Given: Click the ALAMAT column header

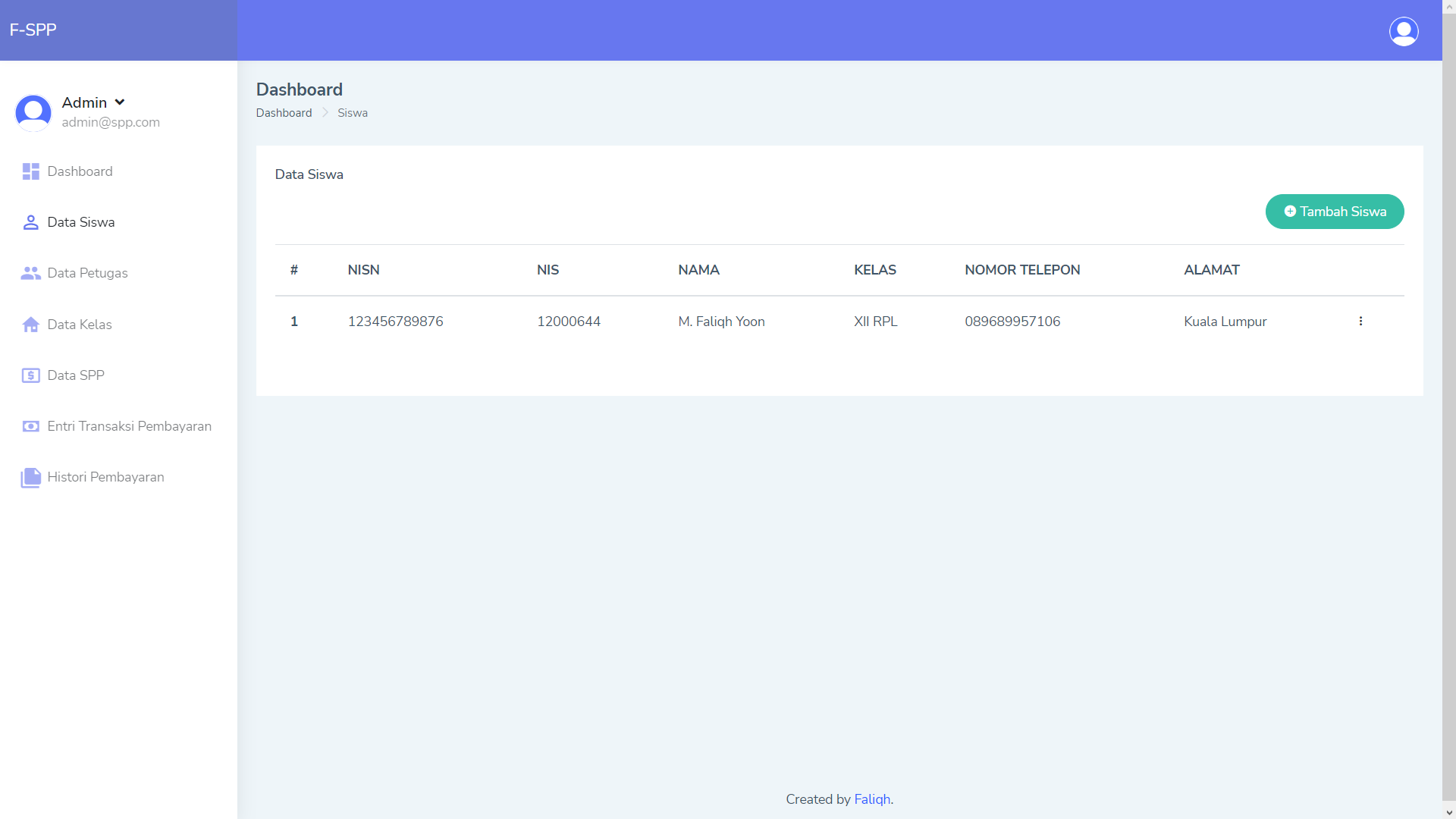Looking at the screenshot, I should click(1212, 270).
